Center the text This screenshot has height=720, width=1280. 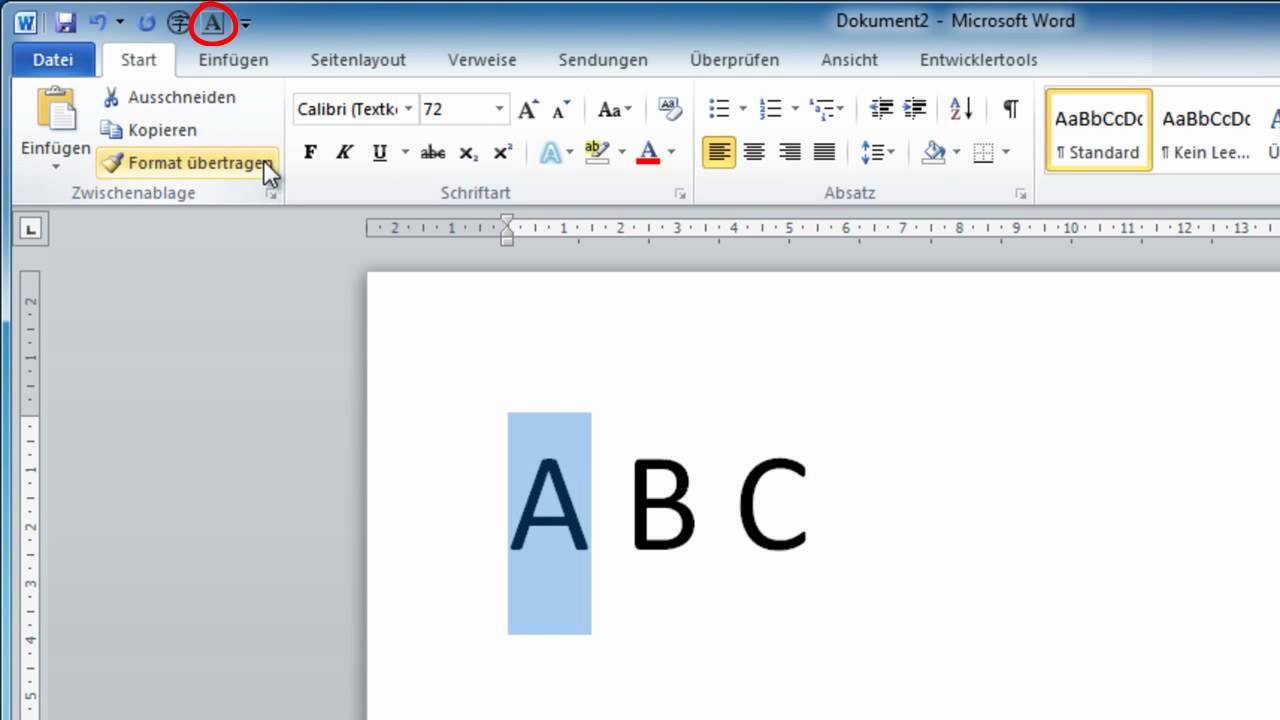click(x=755, y=152)
